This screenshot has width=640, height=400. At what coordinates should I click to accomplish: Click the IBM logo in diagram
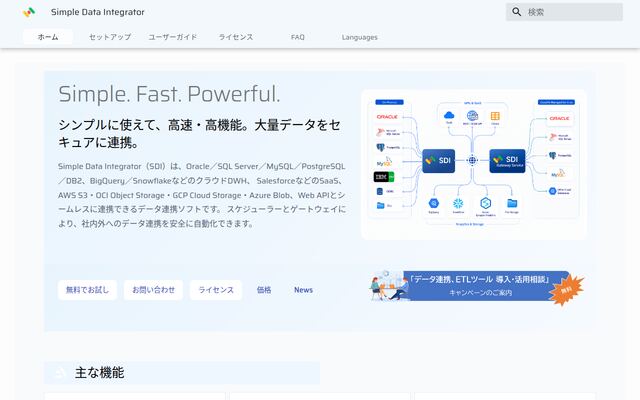coord(384,177)
